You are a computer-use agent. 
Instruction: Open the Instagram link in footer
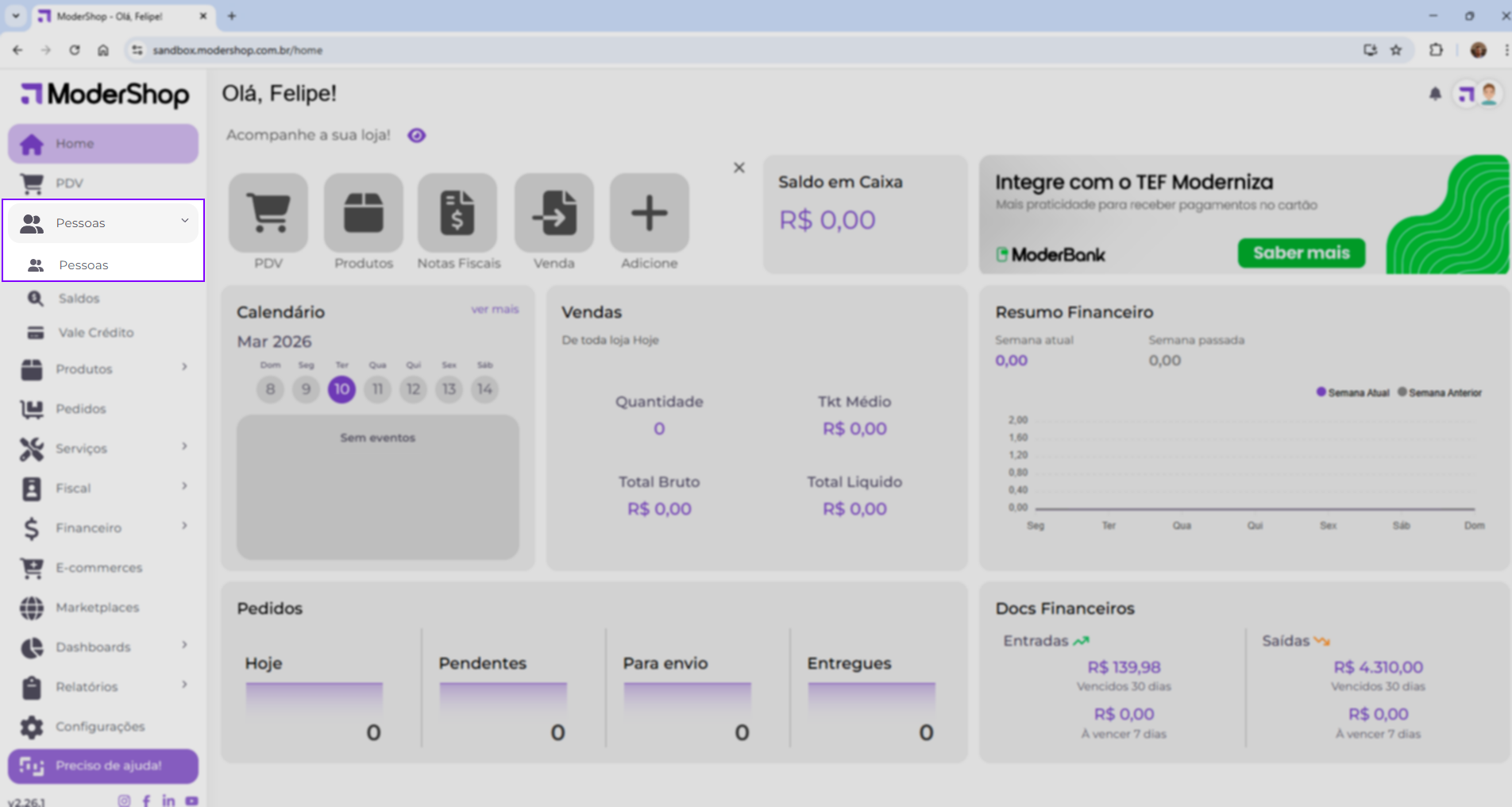pos(124,801)
